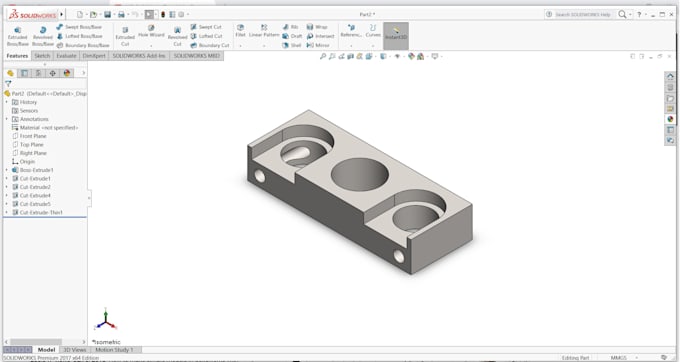The height and width of the screenshot is (362, 680).
Task: Select the Intersect tool
Action: [320, 36]
